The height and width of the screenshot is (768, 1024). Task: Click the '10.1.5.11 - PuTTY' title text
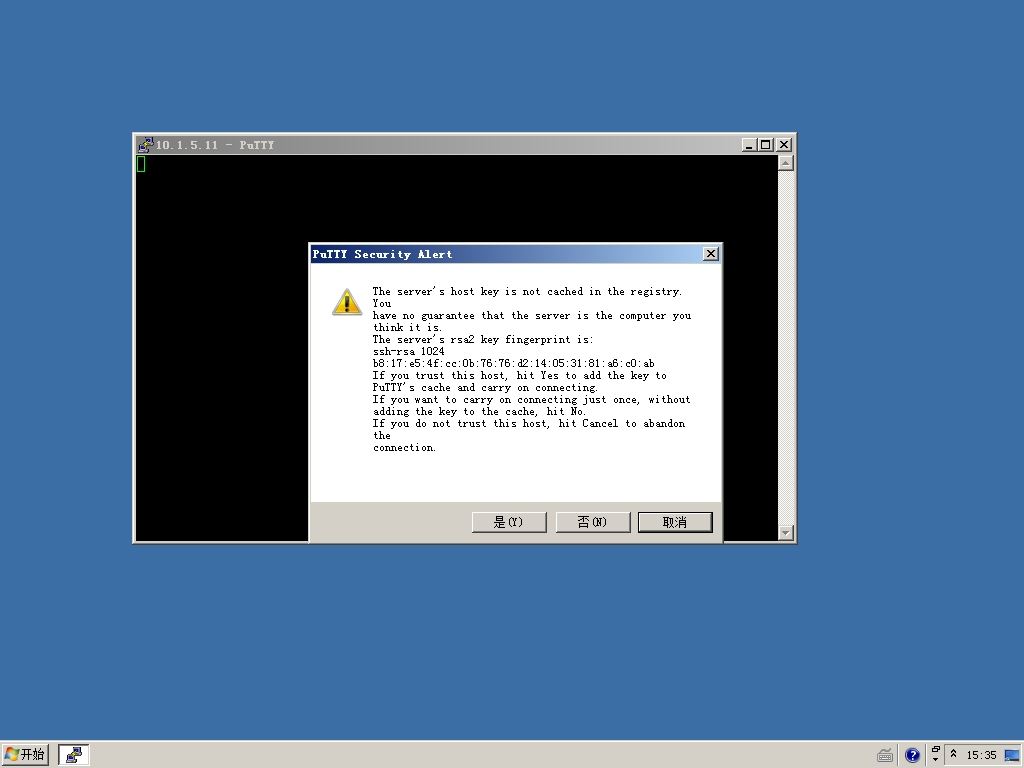click(215, 145)
